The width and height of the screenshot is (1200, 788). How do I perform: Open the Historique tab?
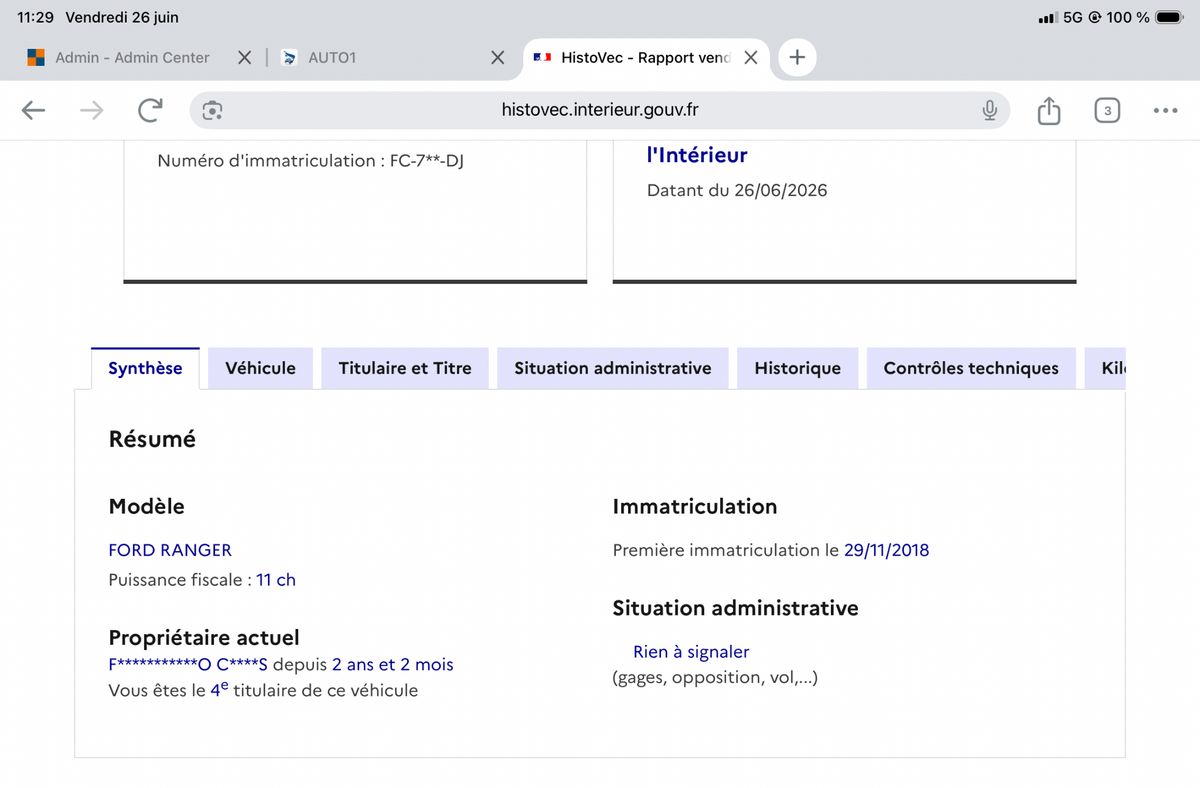[798, 368]
